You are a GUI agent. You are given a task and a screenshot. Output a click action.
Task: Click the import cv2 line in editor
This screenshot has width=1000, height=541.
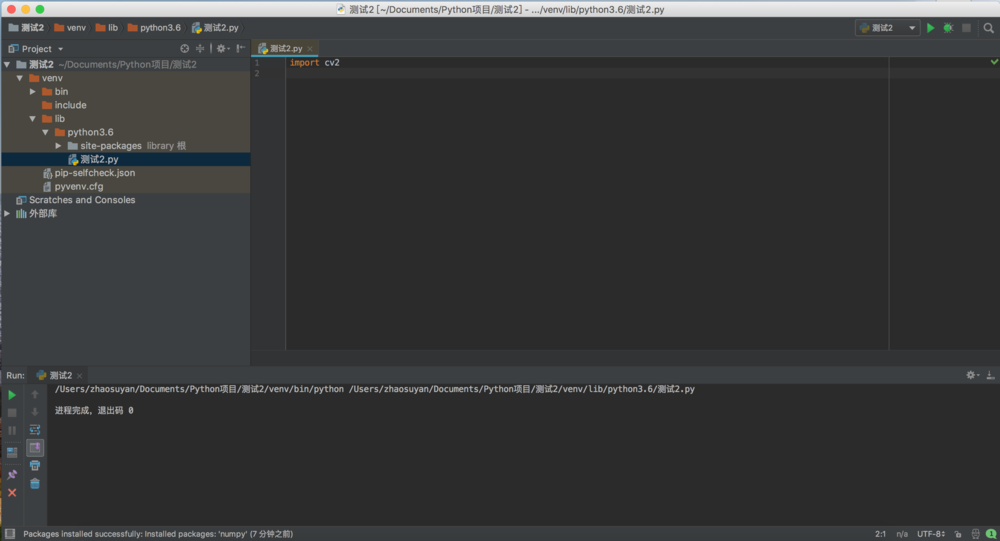click(x=314, y=63)
